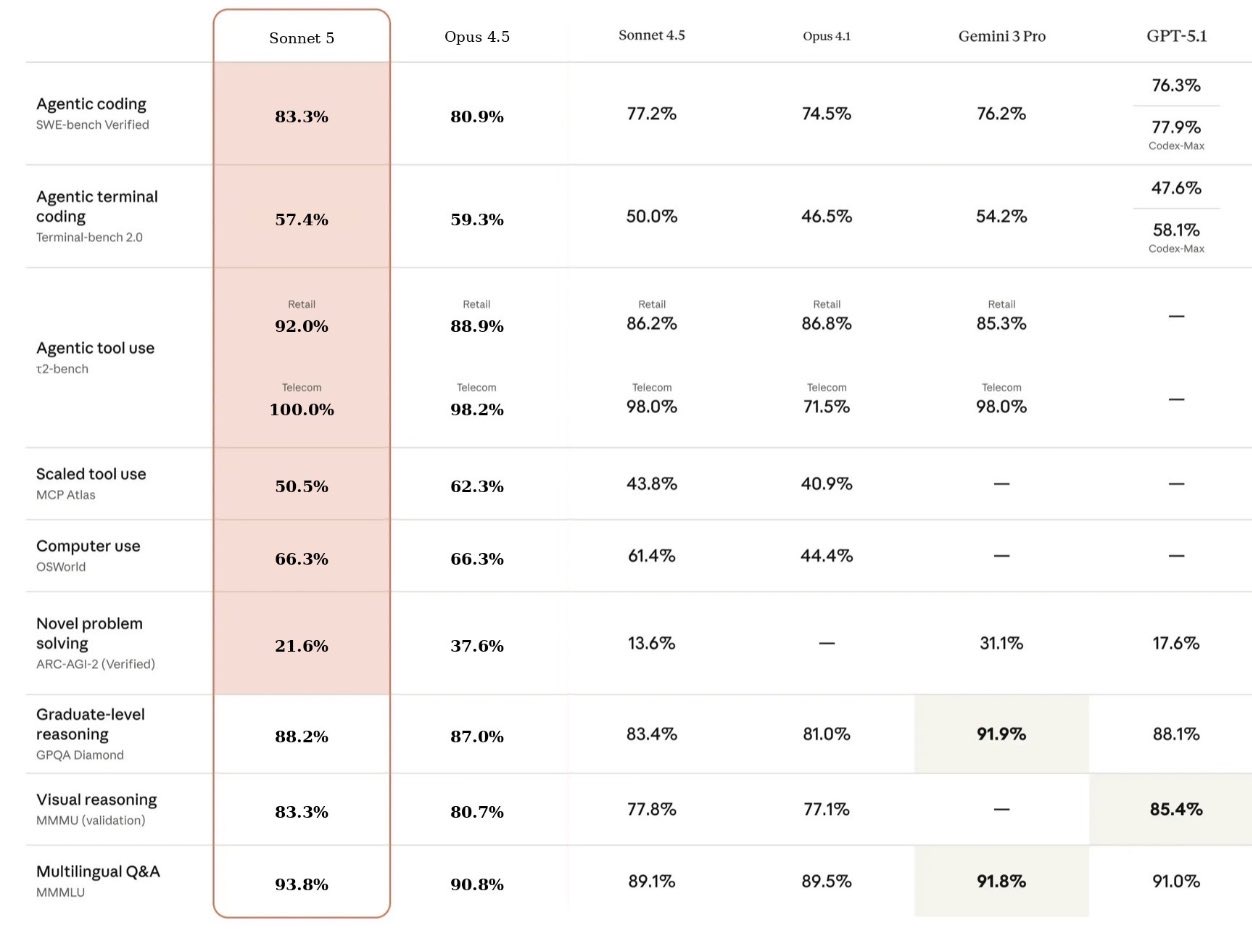Select the Agentic terminal coding row label
The width and height of the screenshot is (1252, 940).
click(97, 206)
